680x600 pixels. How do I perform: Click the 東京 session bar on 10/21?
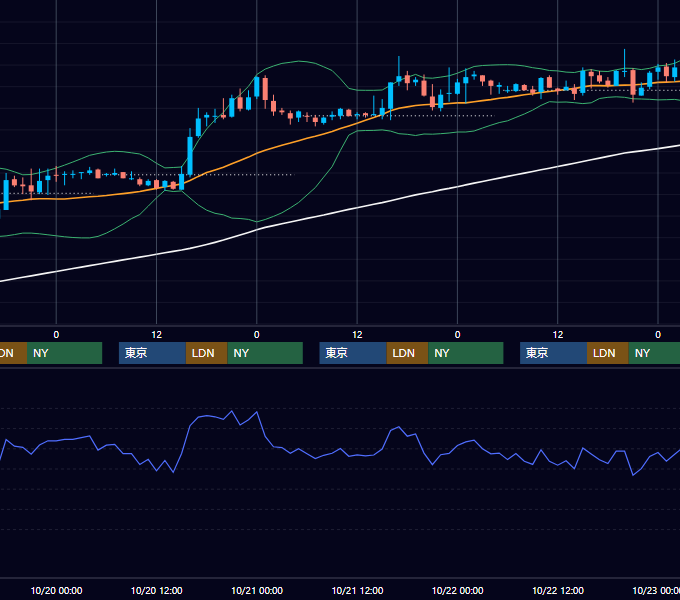point(353,353)
